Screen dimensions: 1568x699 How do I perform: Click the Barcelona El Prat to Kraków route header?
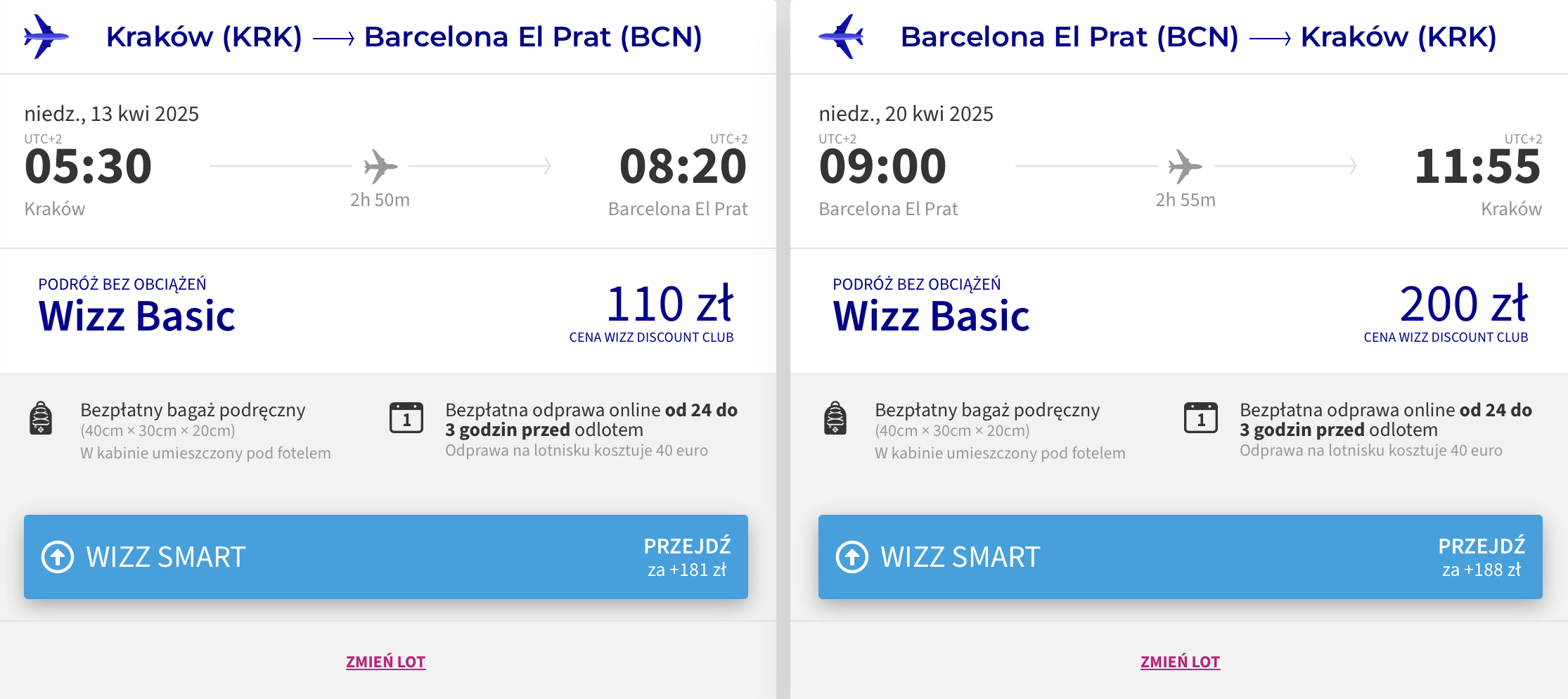[x=1199, y=37]
